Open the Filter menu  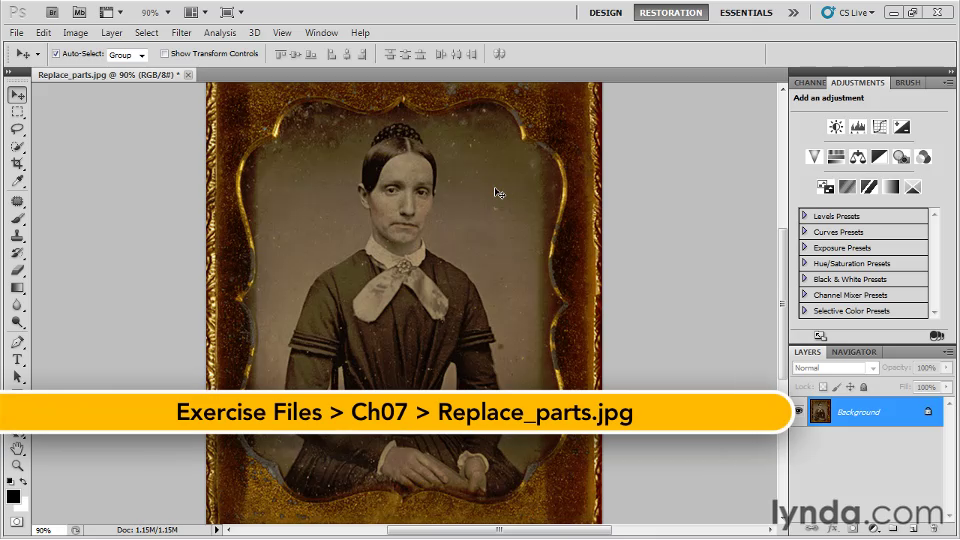pyautogui.click(x=181, y=33)
